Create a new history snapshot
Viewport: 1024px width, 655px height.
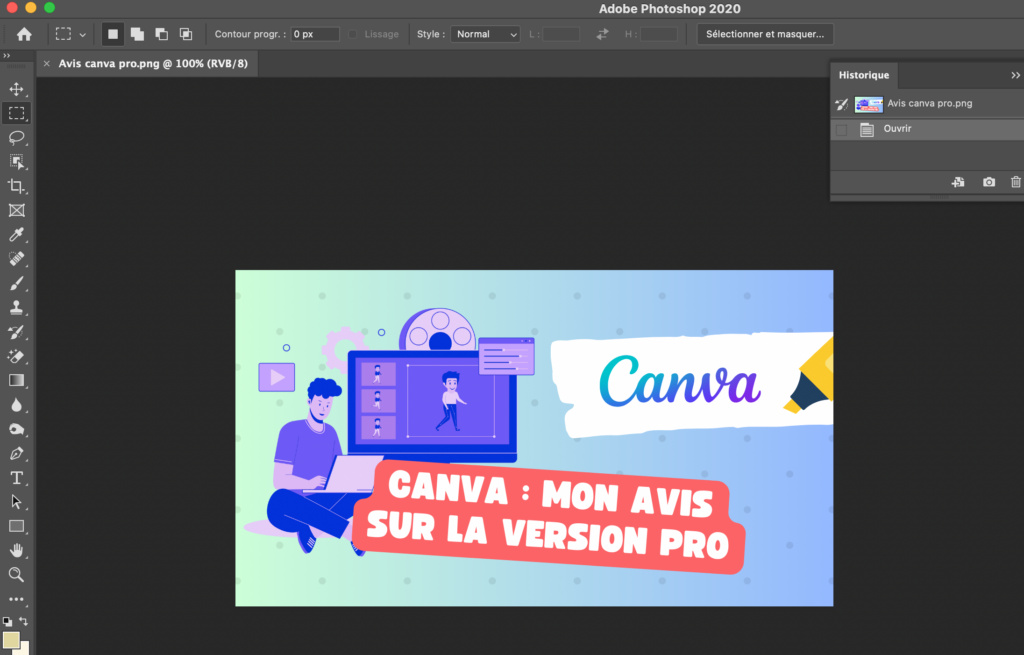coord(989,182)
